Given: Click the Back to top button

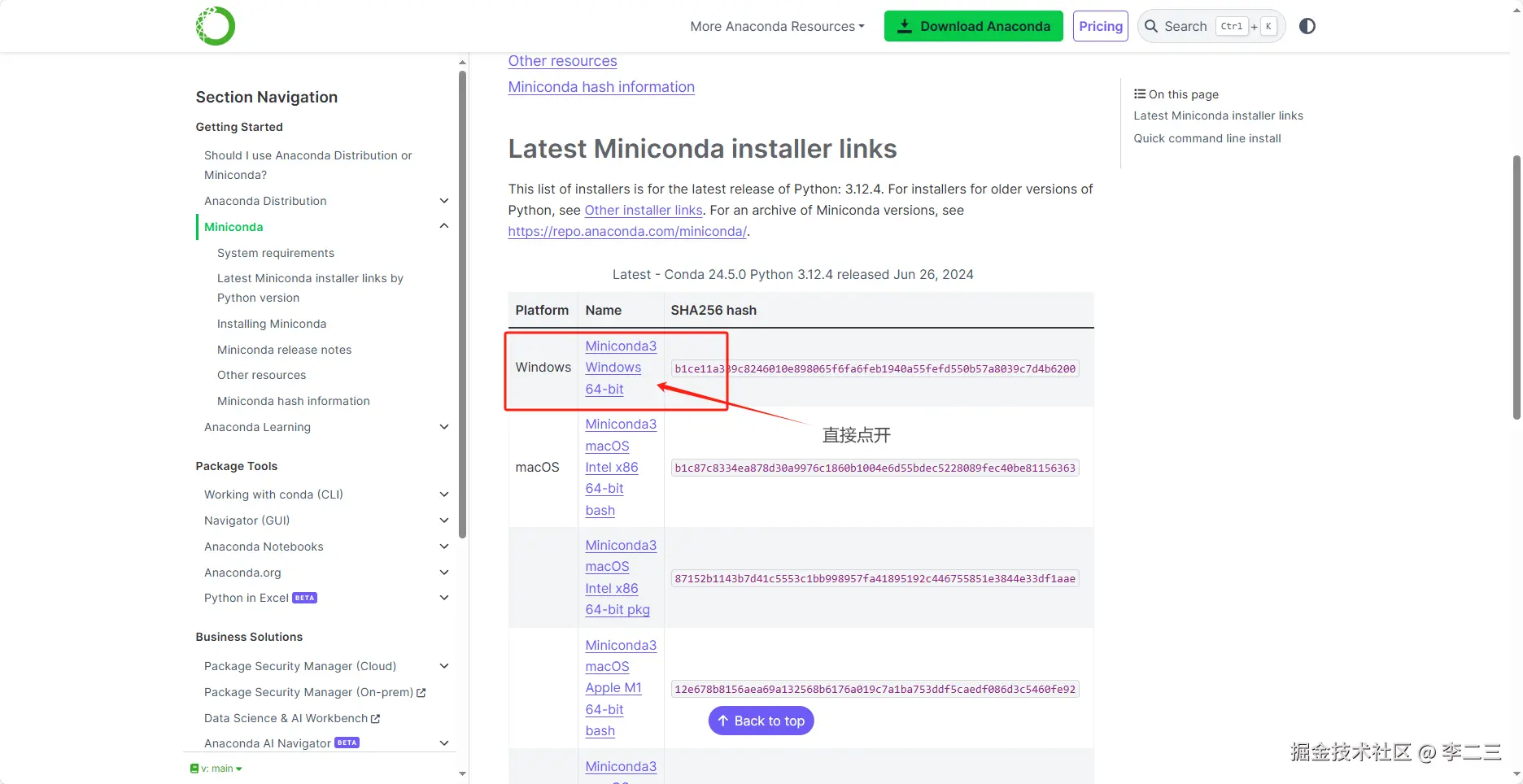Looking at the screenshot, I should tap(761, 721).
